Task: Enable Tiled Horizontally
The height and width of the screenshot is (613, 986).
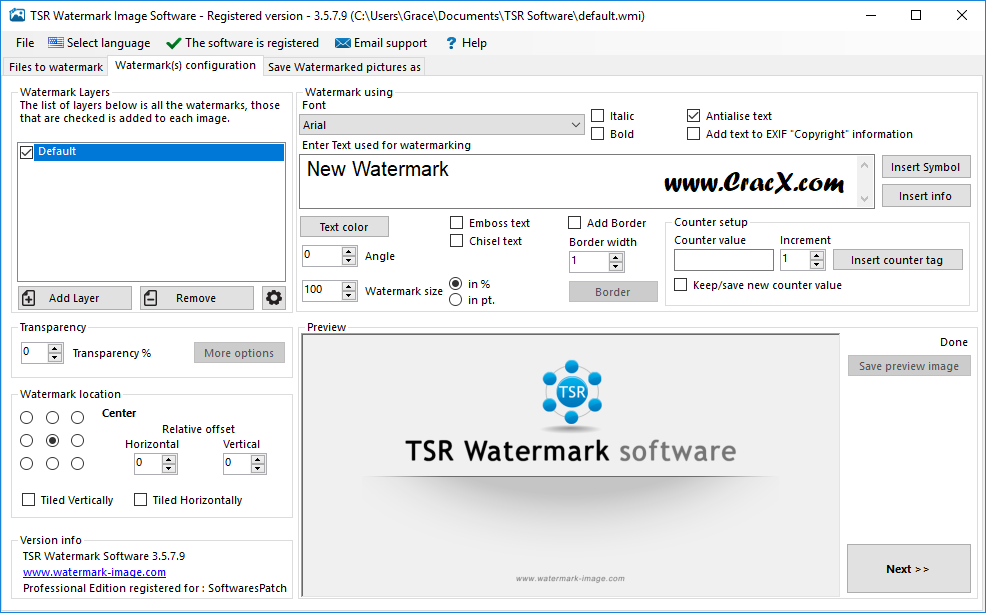Action: pos(140,499)
